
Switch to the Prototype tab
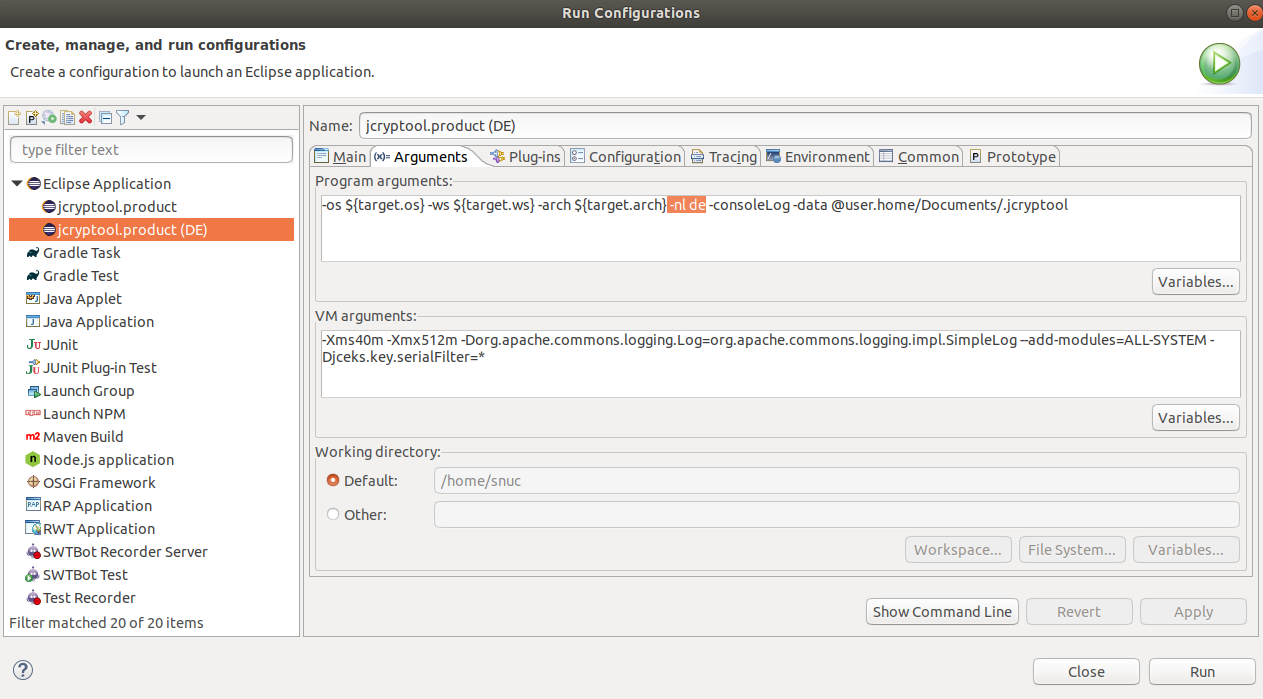1012,157
